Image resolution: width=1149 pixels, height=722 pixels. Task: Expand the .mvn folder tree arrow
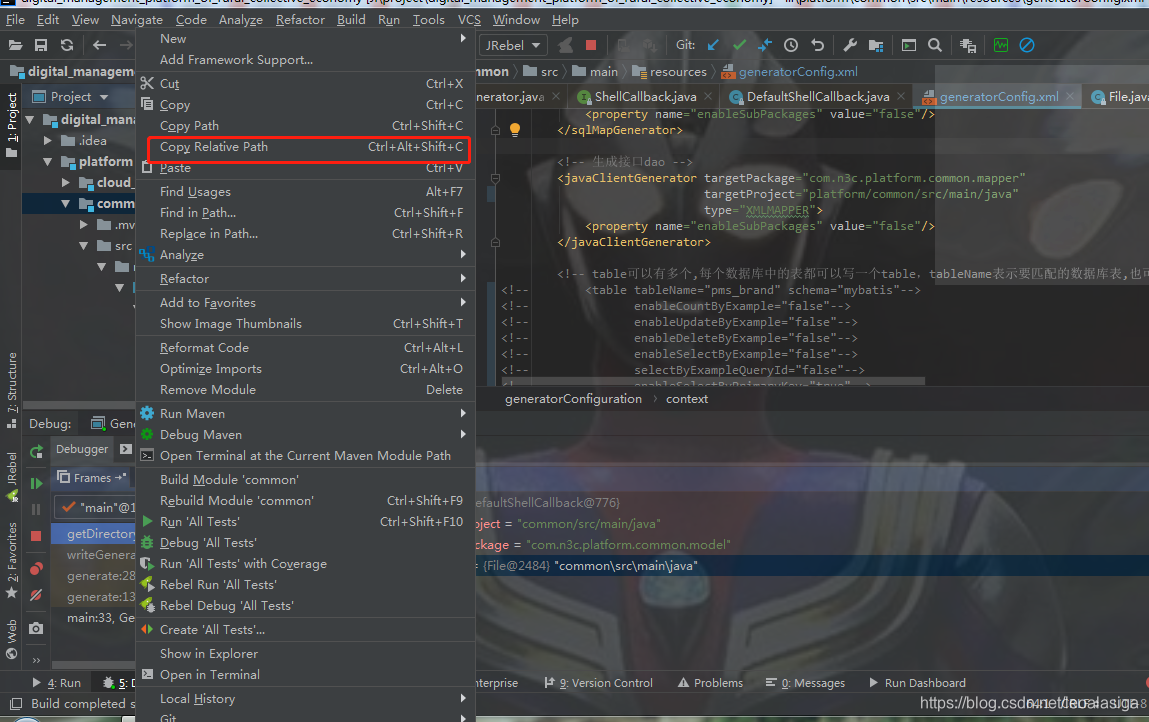(84, 224)
